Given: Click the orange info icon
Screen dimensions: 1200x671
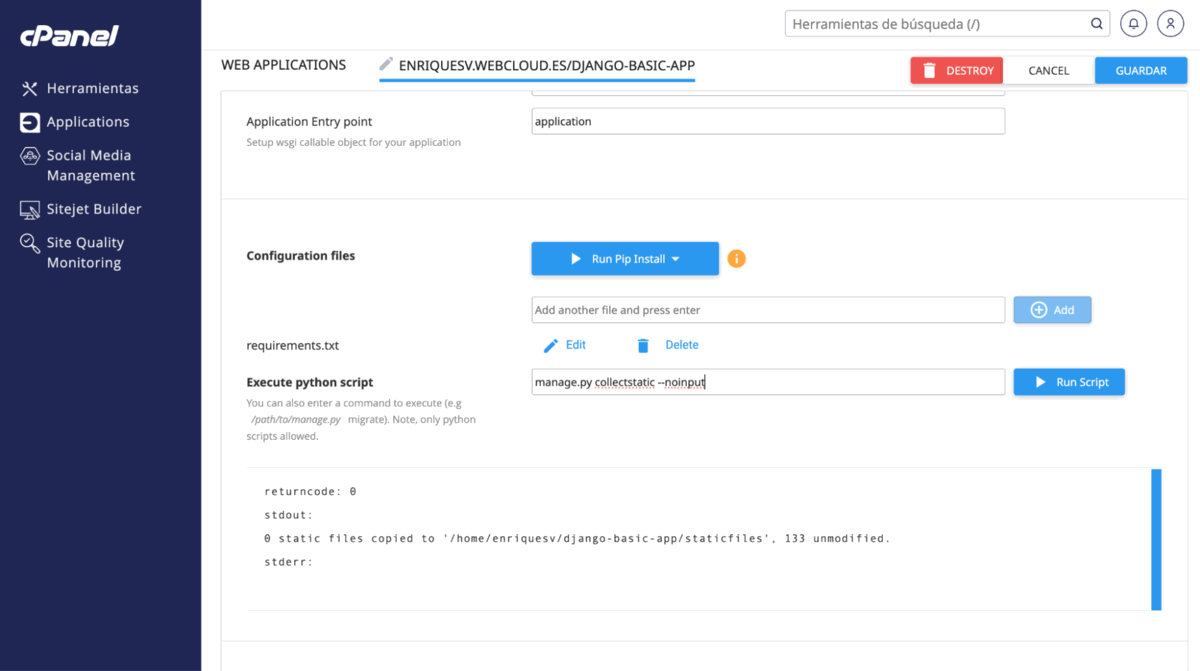Looking at the screenshot, I should click(x=736, y=259).
